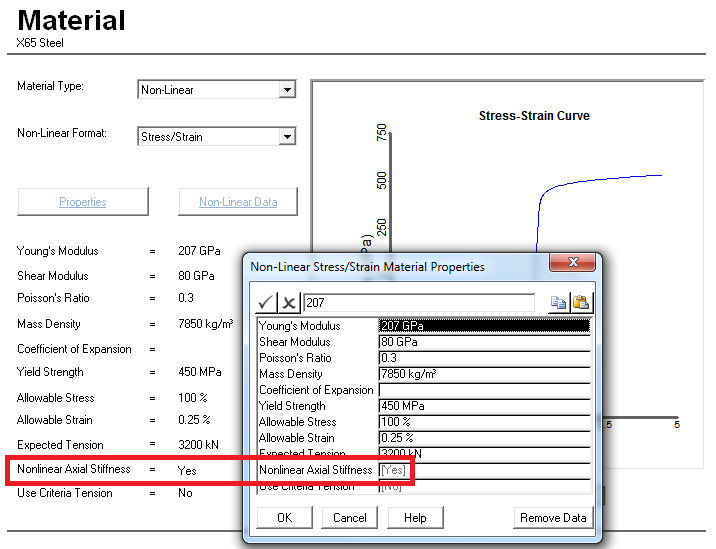Open Help for material properties
716x549 pixels.
(x=415, y=518)
